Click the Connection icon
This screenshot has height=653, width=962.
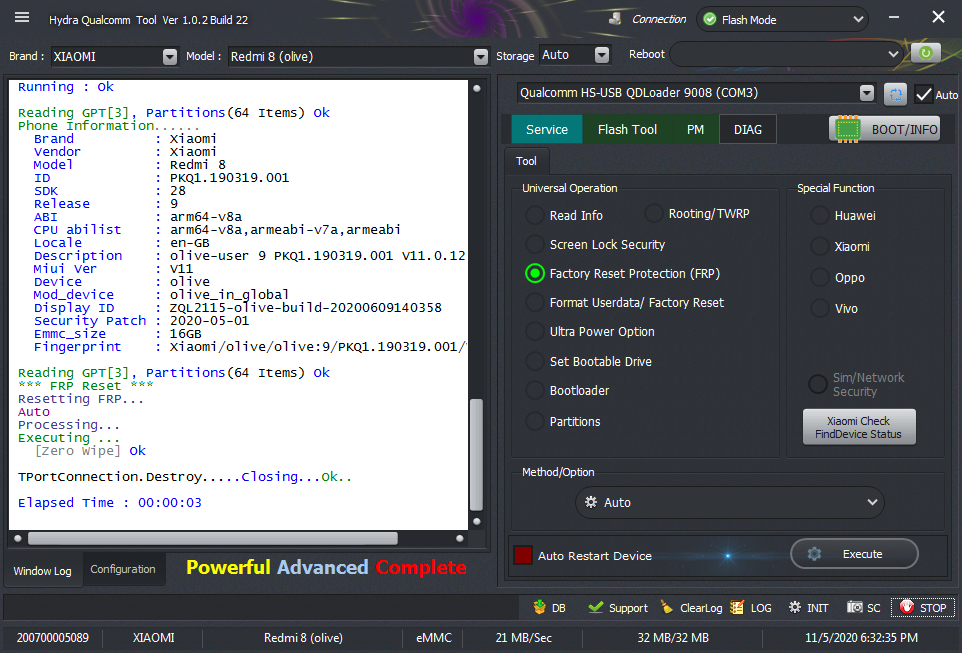(615, 19)
